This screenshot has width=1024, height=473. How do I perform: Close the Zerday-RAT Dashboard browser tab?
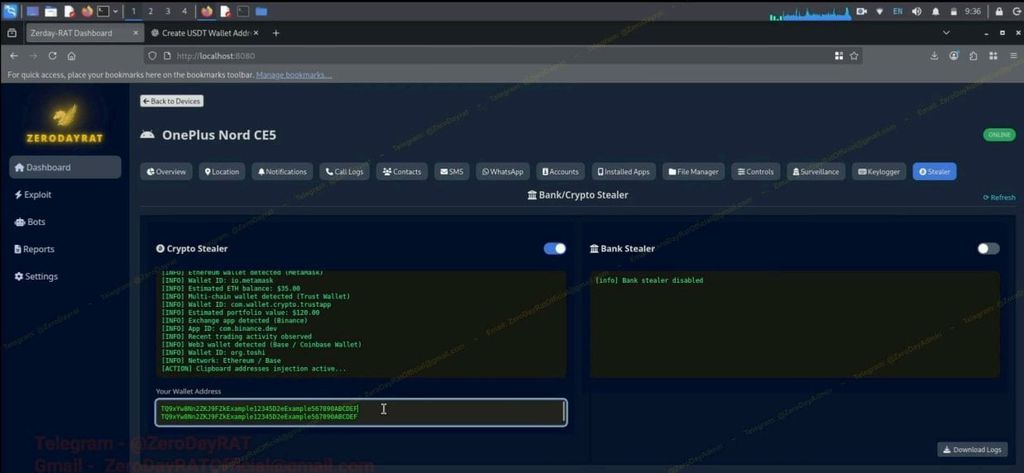pyautogui.click(x=136, y=33)
